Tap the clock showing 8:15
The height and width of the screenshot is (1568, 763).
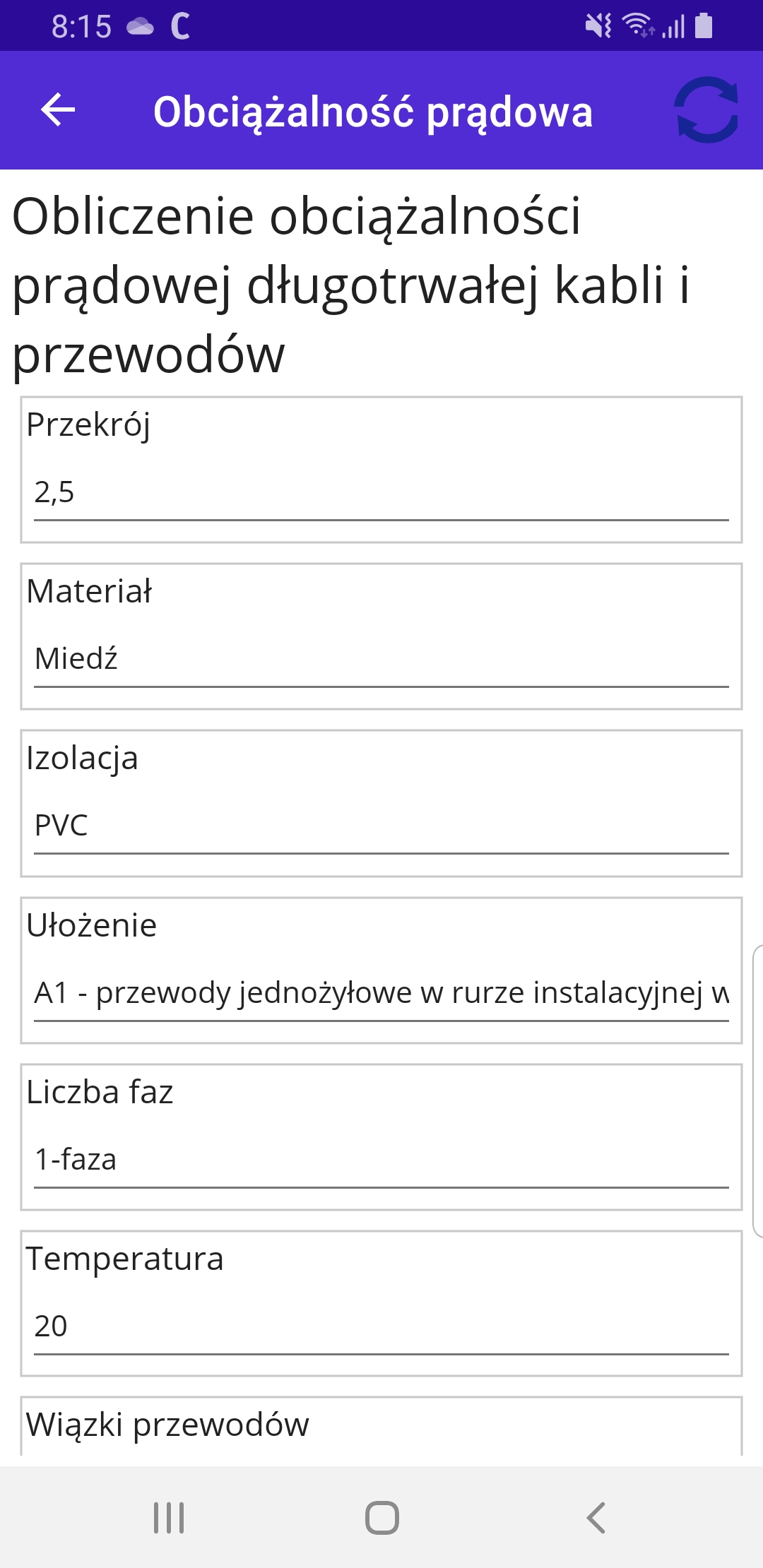(x=81, y=27)
